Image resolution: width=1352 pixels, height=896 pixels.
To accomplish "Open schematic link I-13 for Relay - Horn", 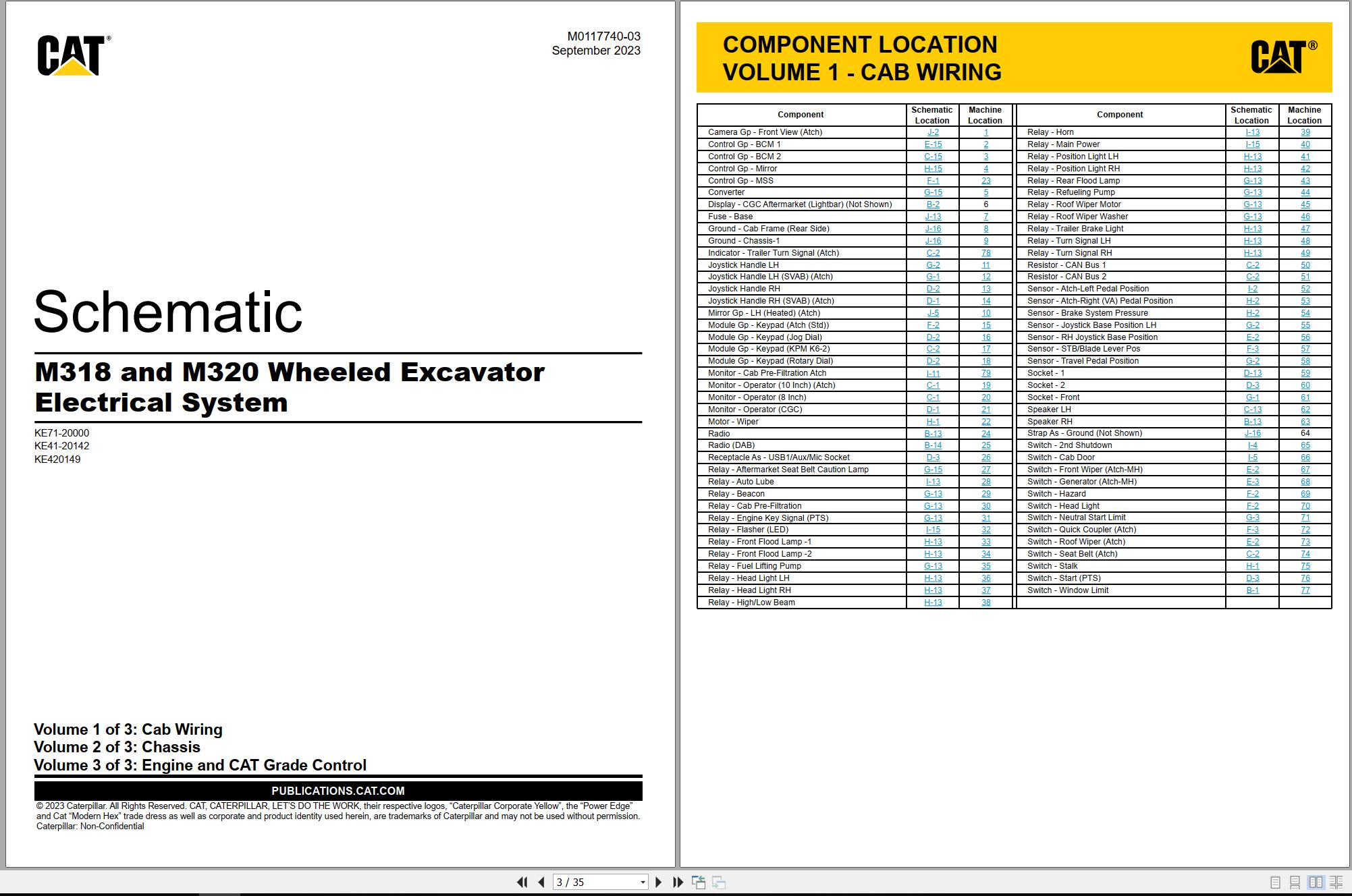I will point(1253,132).
